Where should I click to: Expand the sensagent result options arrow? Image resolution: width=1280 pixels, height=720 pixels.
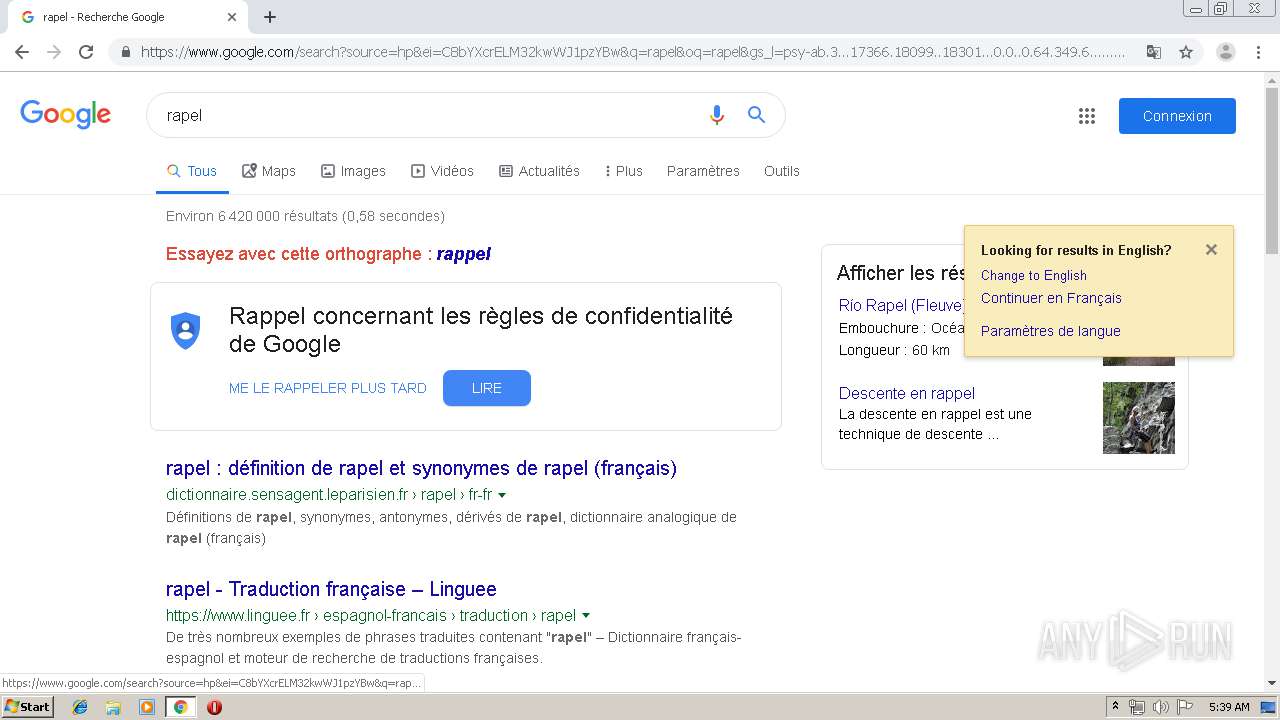click(x=502, y=495)
